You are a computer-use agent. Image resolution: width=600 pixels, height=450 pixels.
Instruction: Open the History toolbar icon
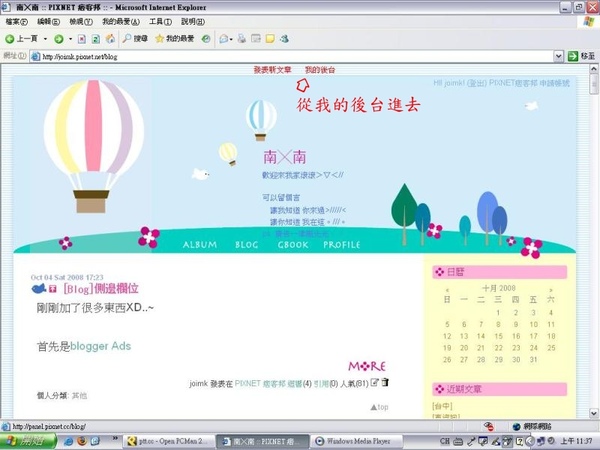tap(206, 39)
